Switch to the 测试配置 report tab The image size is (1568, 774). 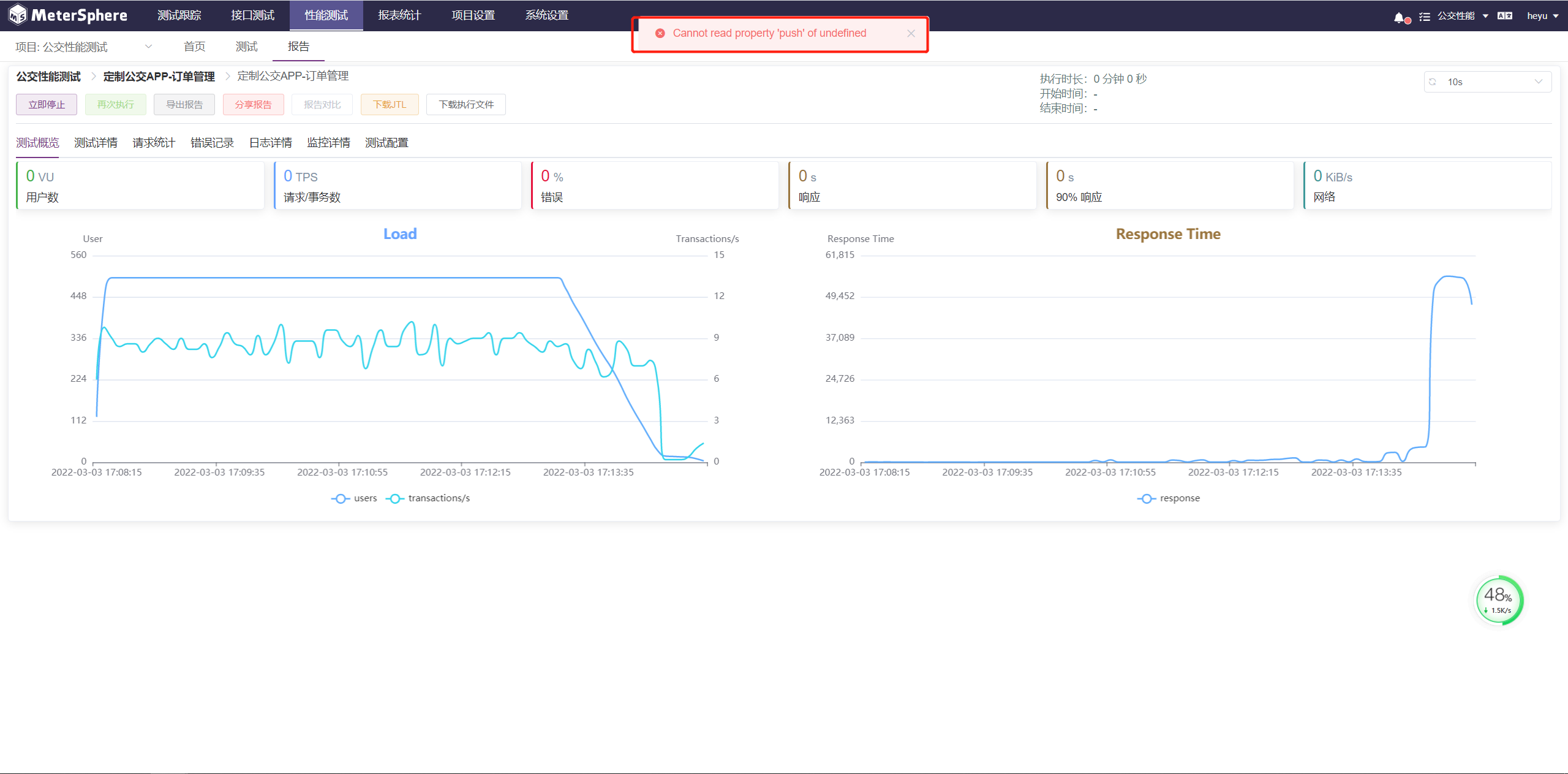click(386, 143)
